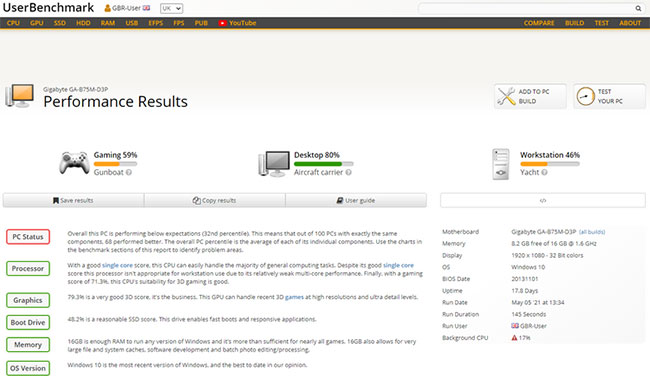Click the Run Date value May 05 '21

[538, 303]
